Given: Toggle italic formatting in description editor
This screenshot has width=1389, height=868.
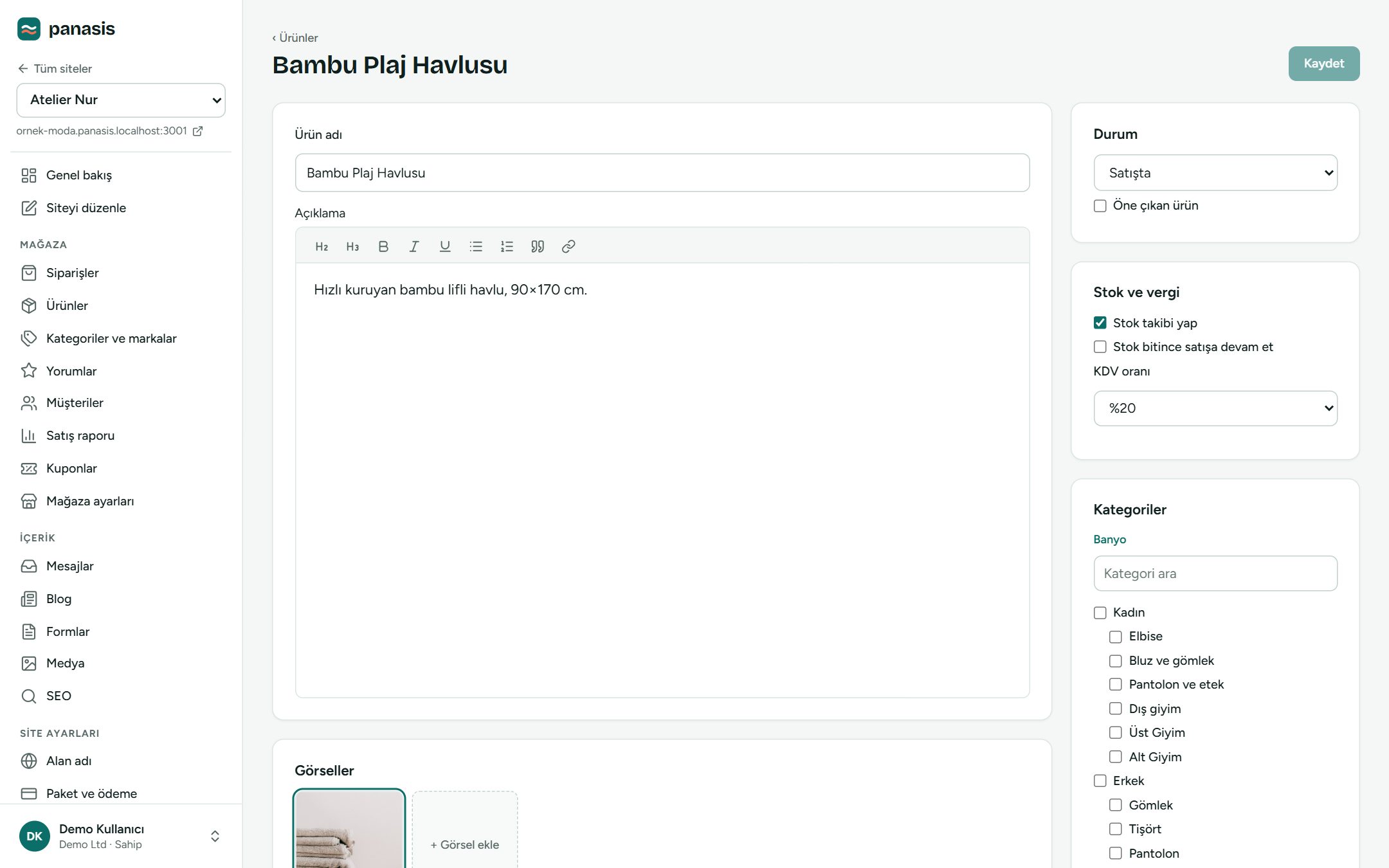Looking at the screenshot, I should 414,247.
